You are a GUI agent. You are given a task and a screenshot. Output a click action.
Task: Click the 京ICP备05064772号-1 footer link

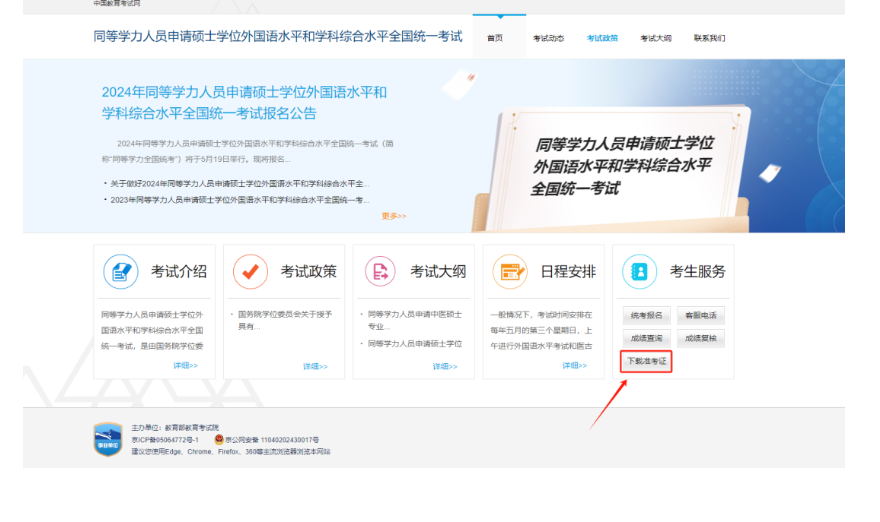[x=165, y=440]
